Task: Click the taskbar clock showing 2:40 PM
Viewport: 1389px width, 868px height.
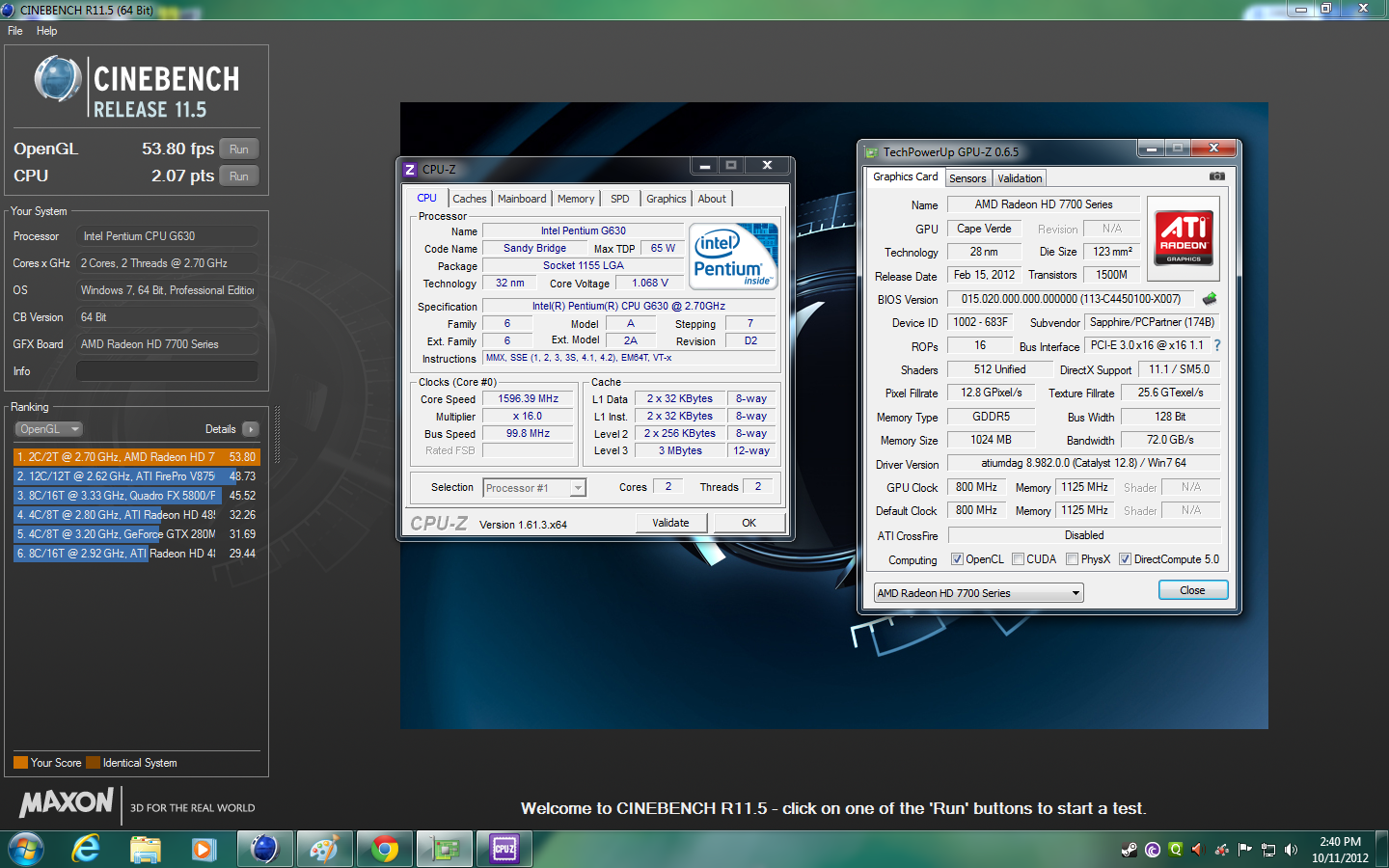Action: tap(1340, 850)
